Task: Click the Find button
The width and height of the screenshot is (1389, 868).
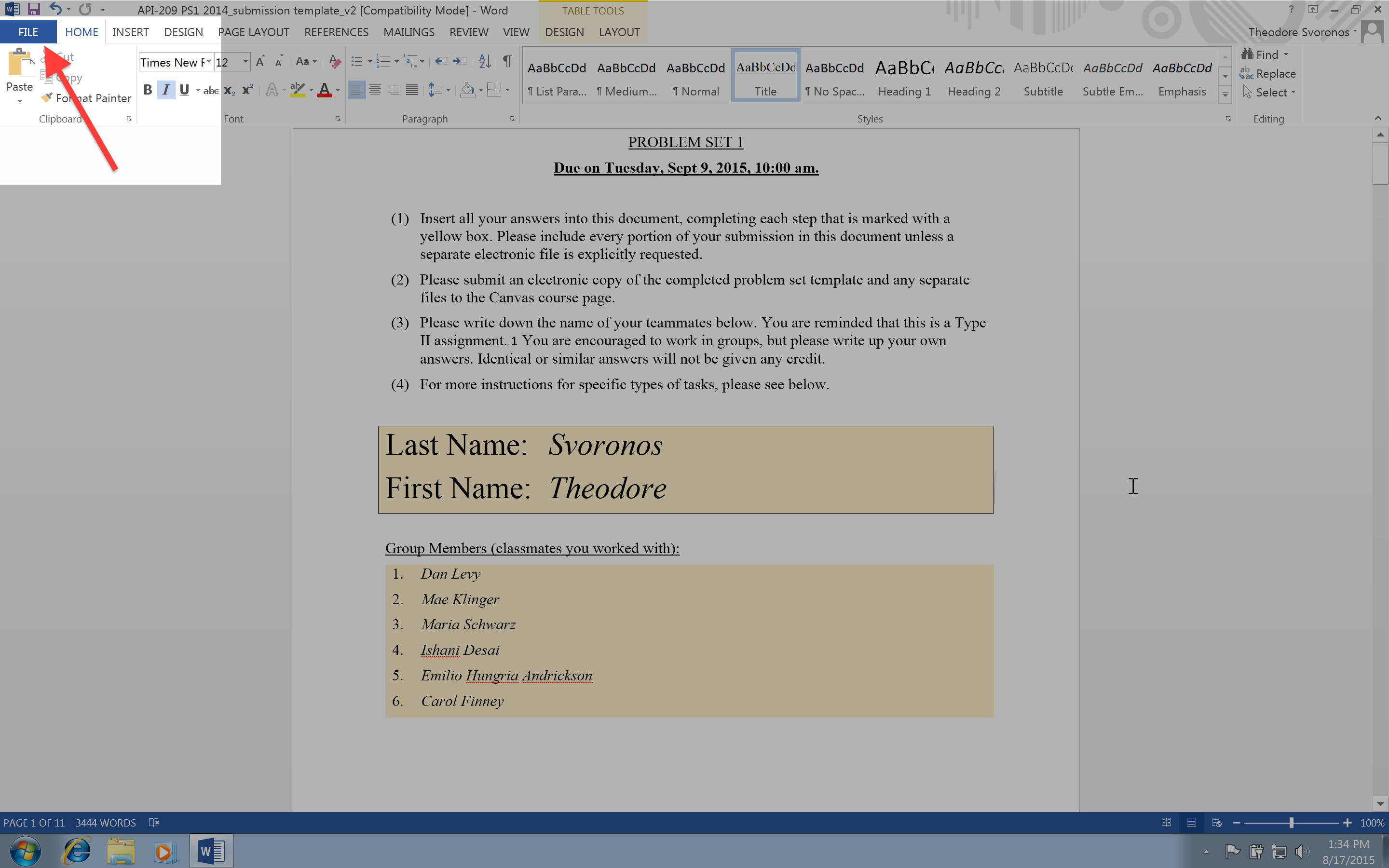Action: [x=1265, y=54]
